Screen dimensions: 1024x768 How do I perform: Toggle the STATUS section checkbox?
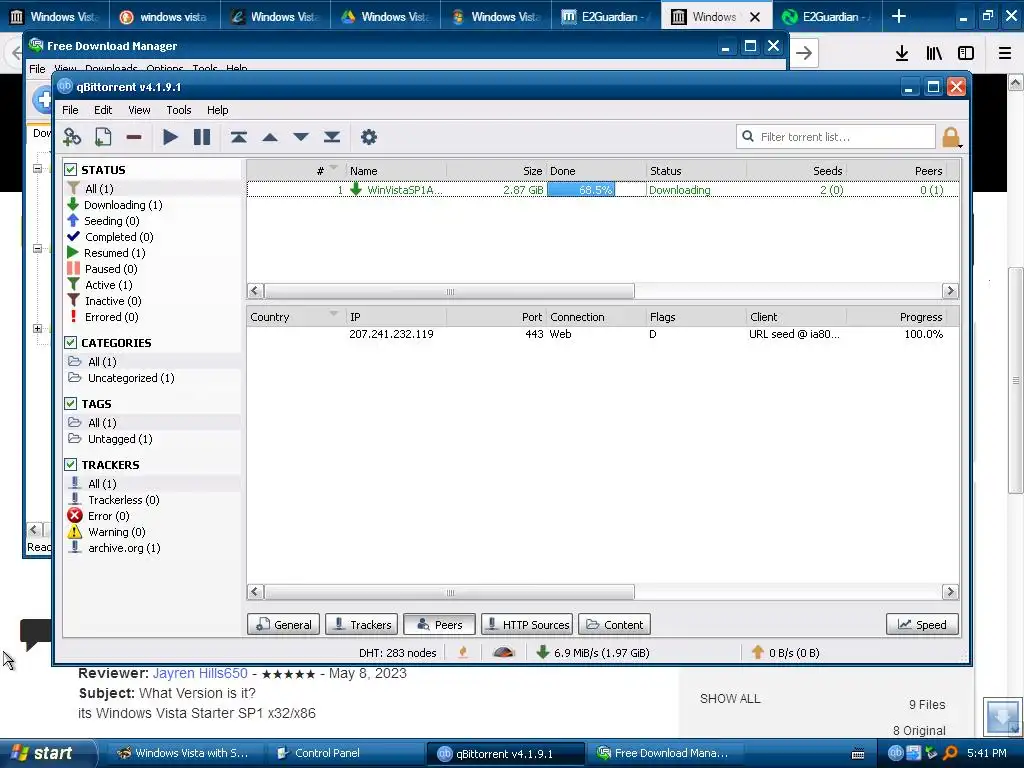click(x=71, y=170)
